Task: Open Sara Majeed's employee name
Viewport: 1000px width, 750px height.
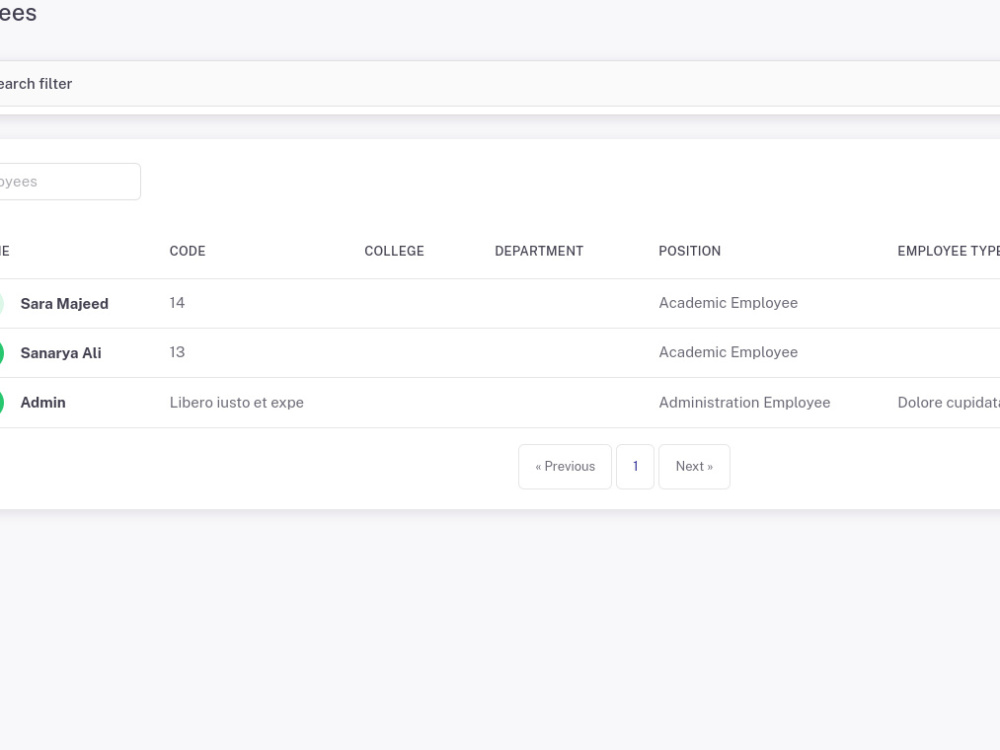Action: (64, 304)
